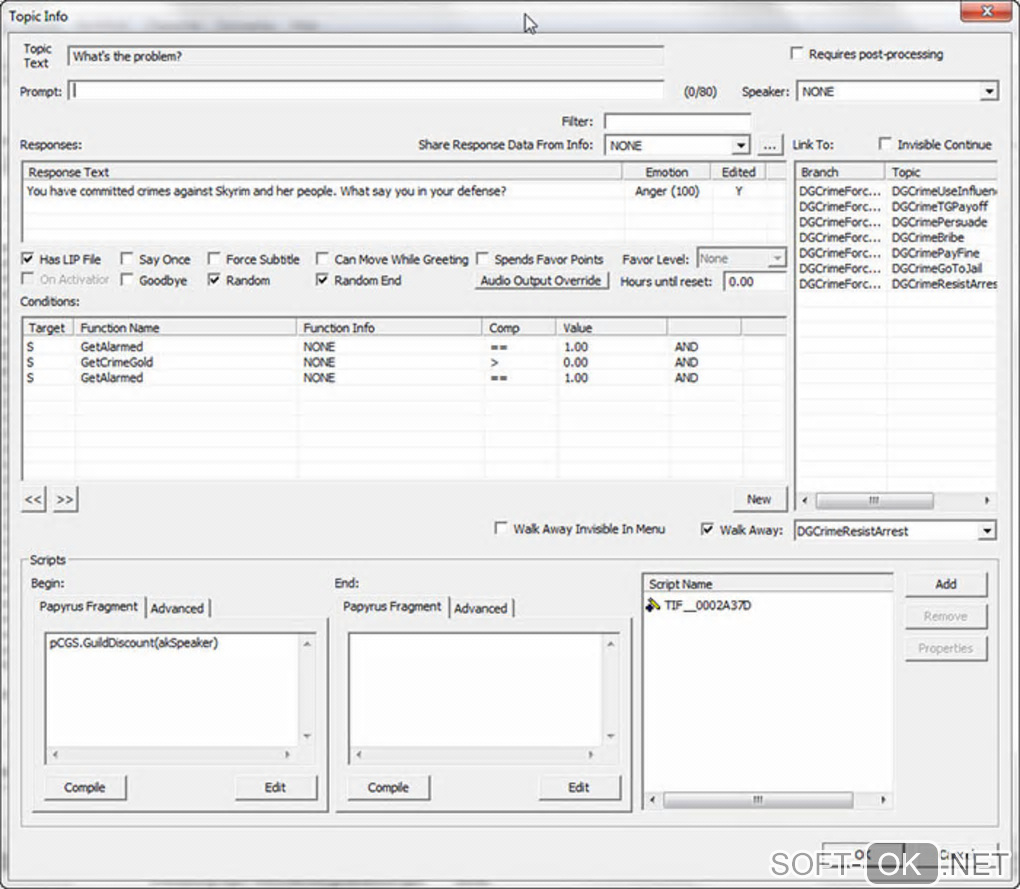Screen dimensions: 1020x889
Task: Compile the Begin script fragment
Action: coord(85,787)
